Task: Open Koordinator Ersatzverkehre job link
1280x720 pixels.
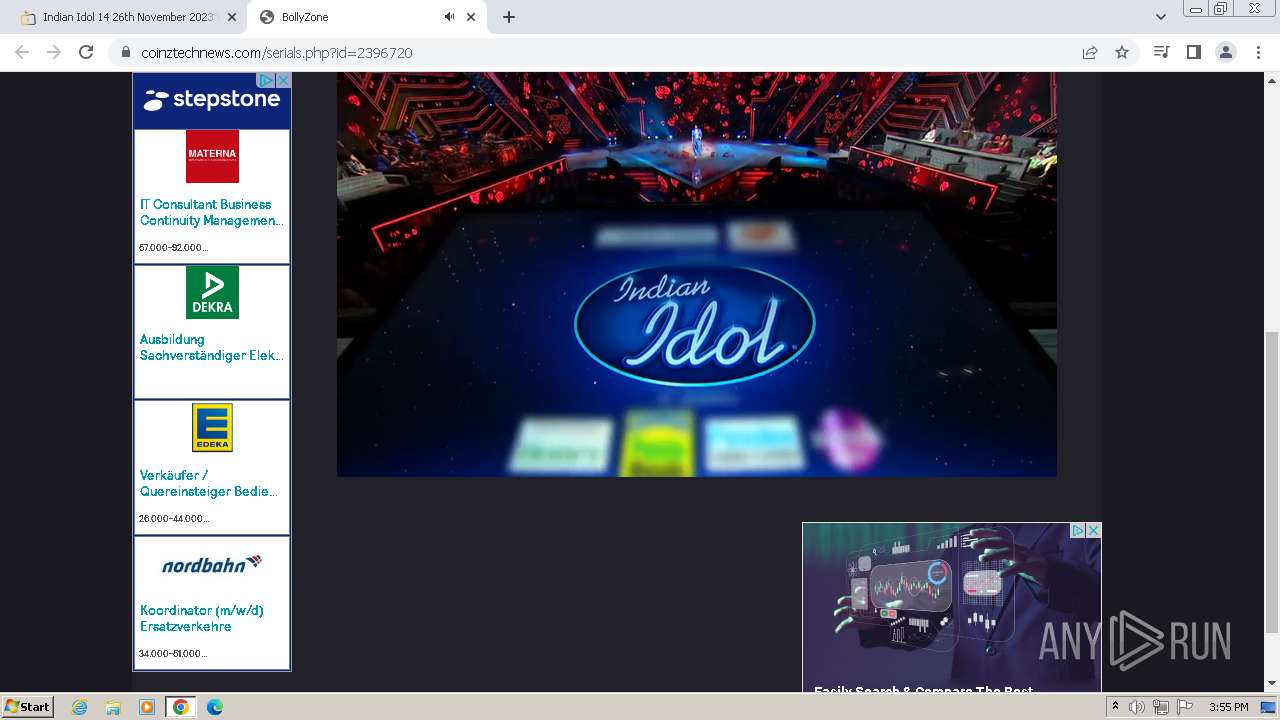Action: pos(202,618)
